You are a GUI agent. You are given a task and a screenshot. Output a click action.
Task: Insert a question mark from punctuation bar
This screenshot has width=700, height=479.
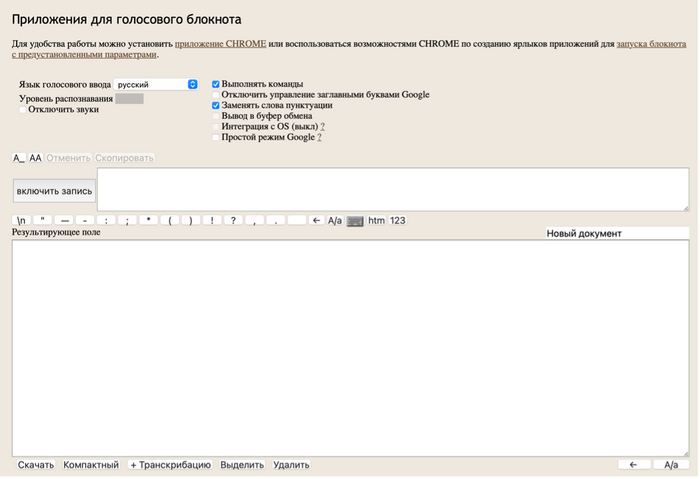(233, 221)
